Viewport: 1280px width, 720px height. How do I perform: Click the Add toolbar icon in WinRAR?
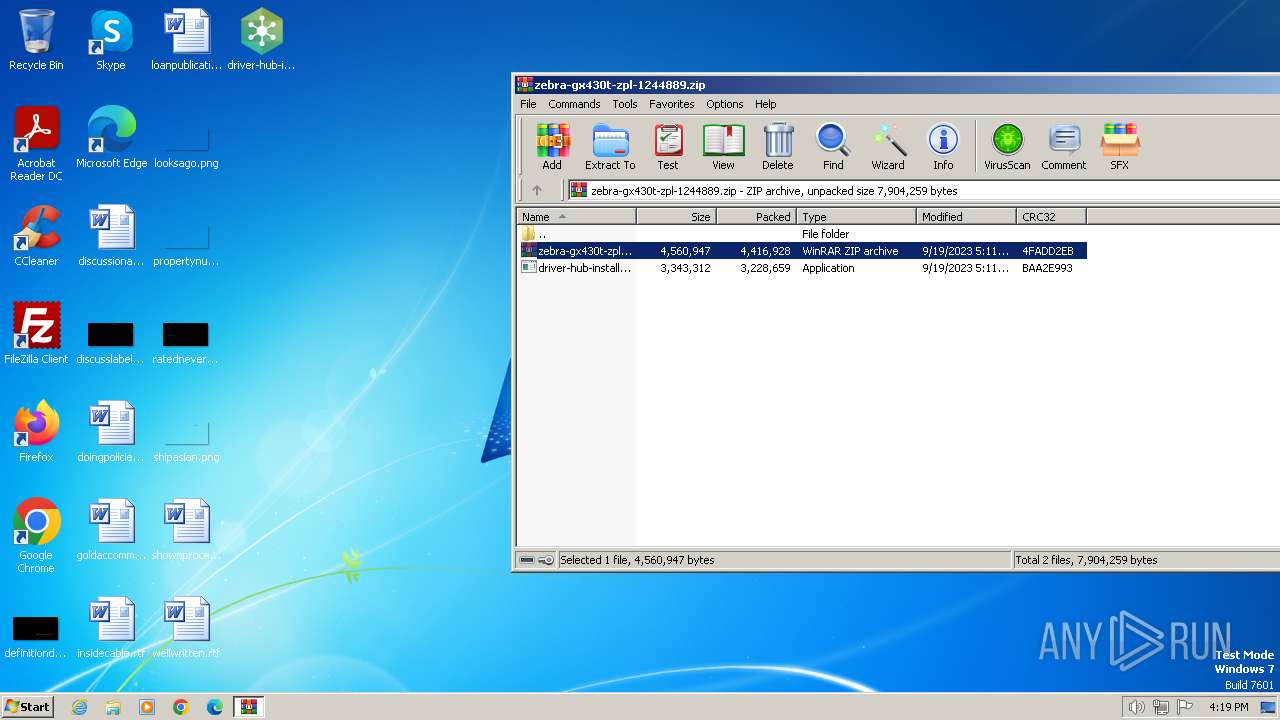coord(552,147)
